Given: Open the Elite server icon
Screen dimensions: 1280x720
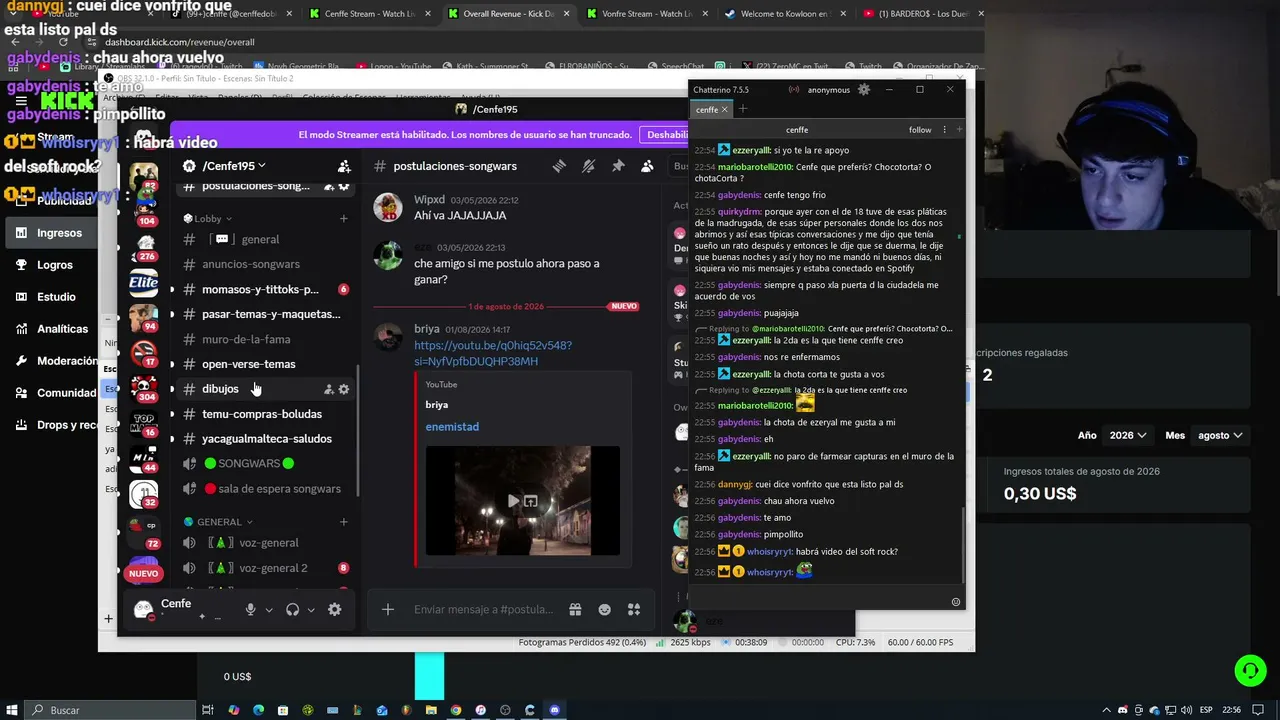Looking at the screenshot, I should click(x=144, y=283).
